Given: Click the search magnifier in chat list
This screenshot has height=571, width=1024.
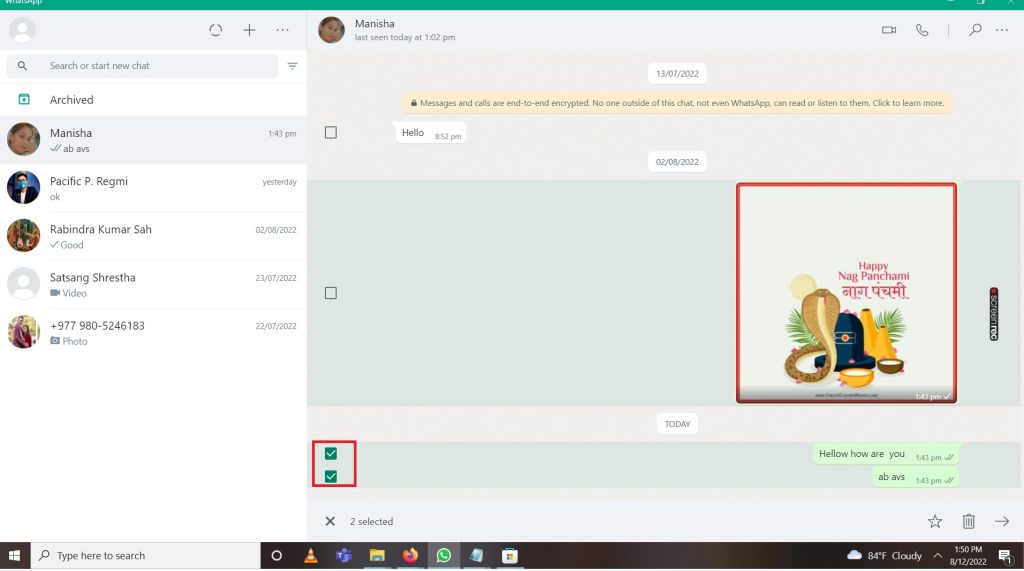Looking at the screenshot, I should 22,66.
